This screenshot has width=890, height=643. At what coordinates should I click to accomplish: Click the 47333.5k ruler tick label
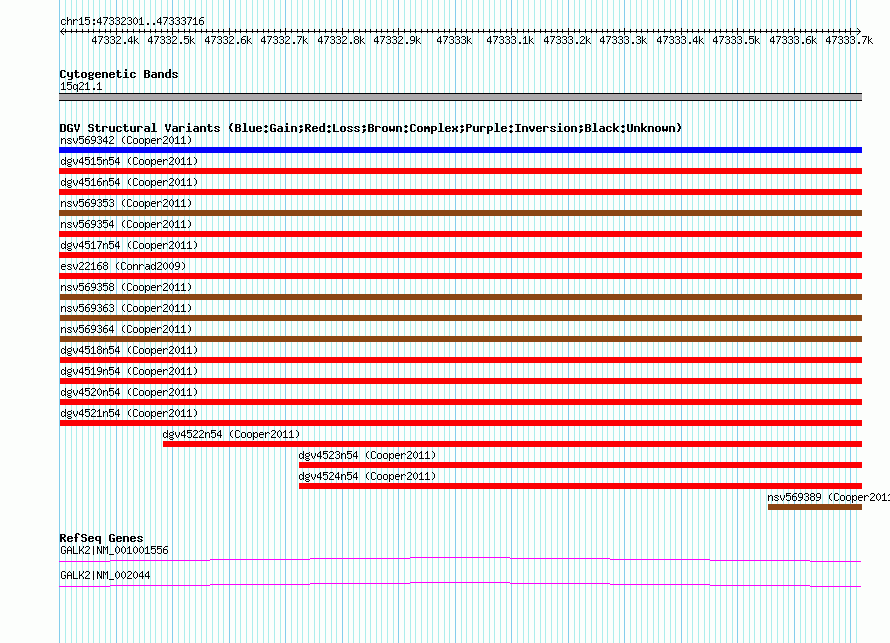pyautogui.click(x=736, y=40)
